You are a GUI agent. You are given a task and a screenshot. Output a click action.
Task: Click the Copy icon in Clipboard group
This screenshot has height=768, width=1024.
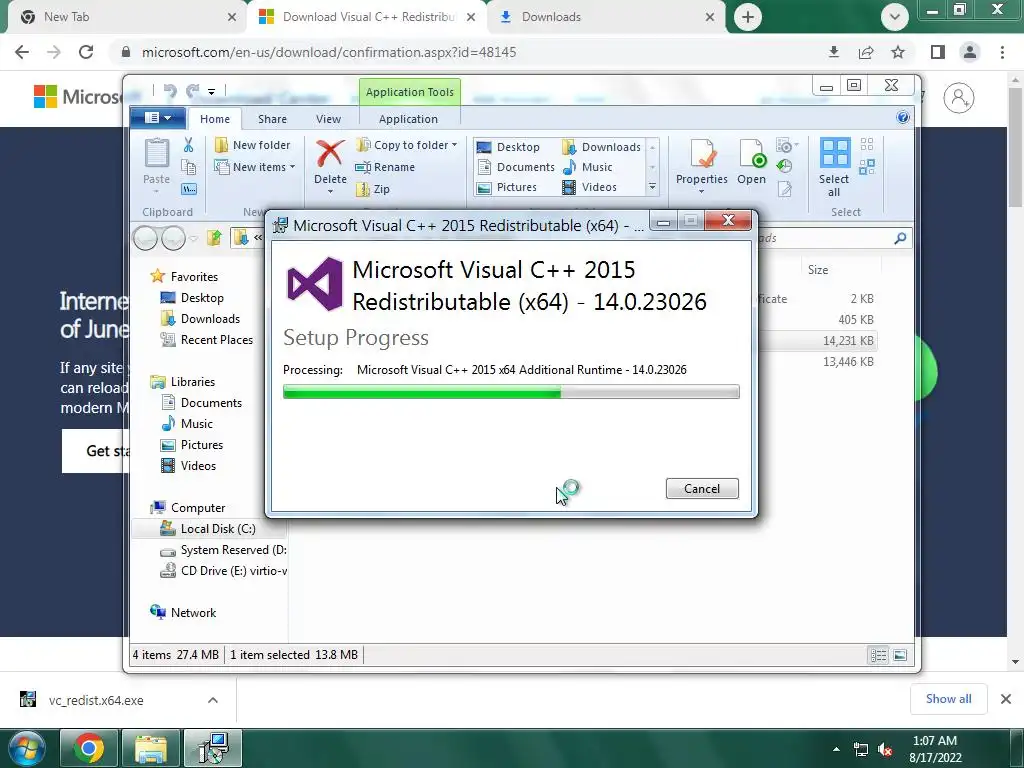click(189, 167)
